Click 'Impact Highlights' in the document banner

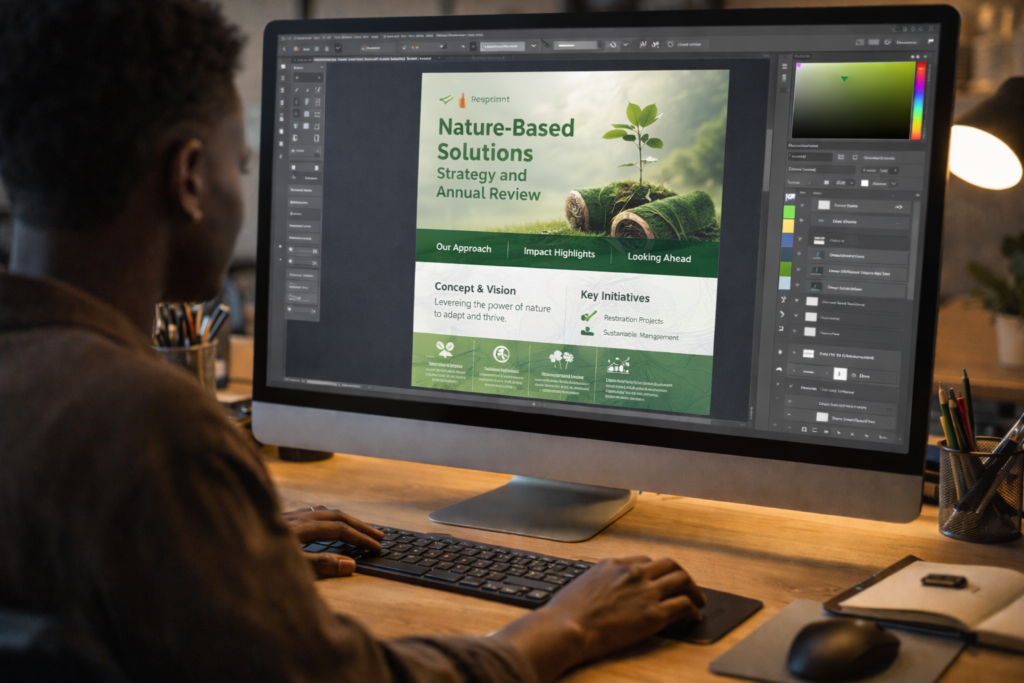pos(558,253)
